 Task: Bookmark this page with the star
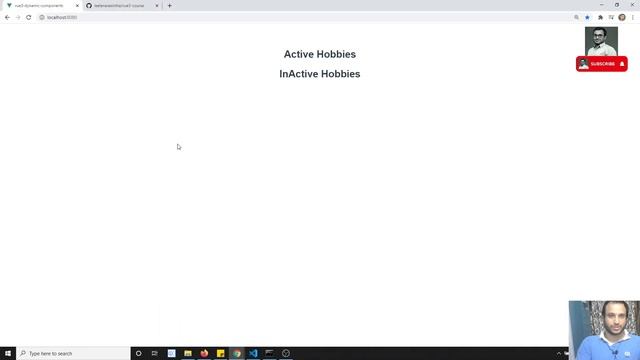tap(587, 18)
